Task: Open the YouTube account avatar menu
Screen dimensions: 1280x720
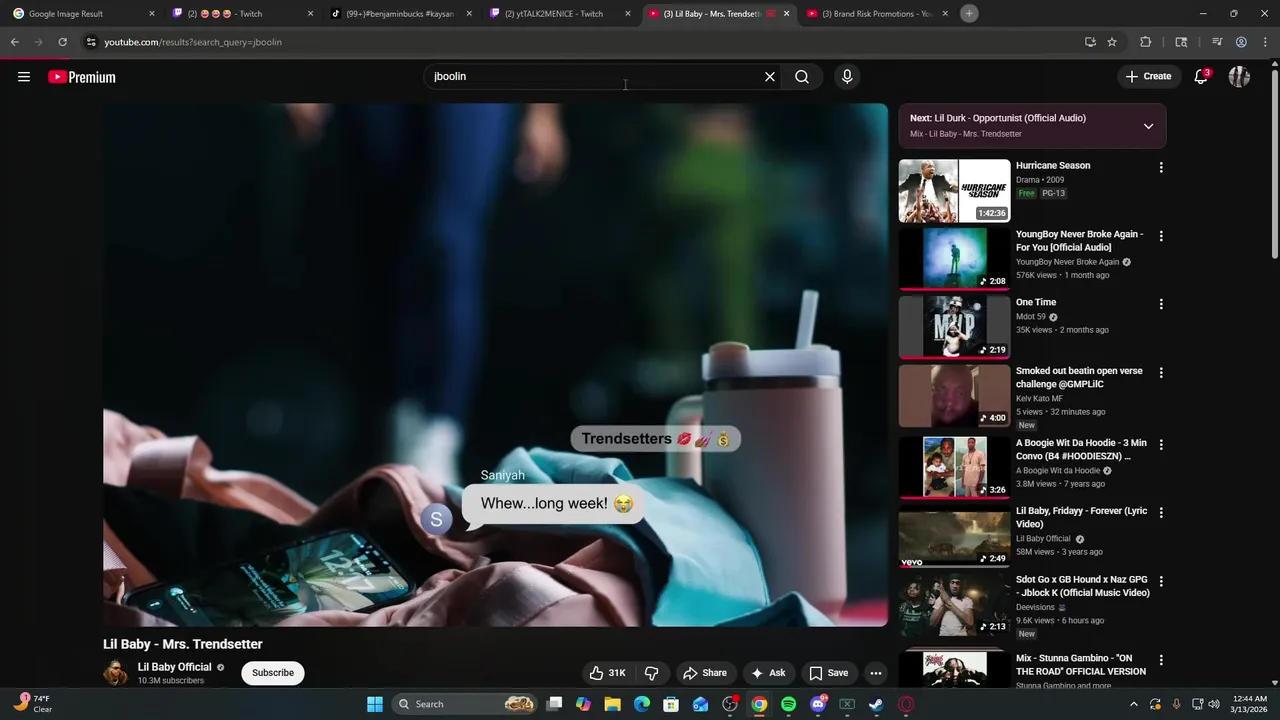Action: [x=1239, y=77]
